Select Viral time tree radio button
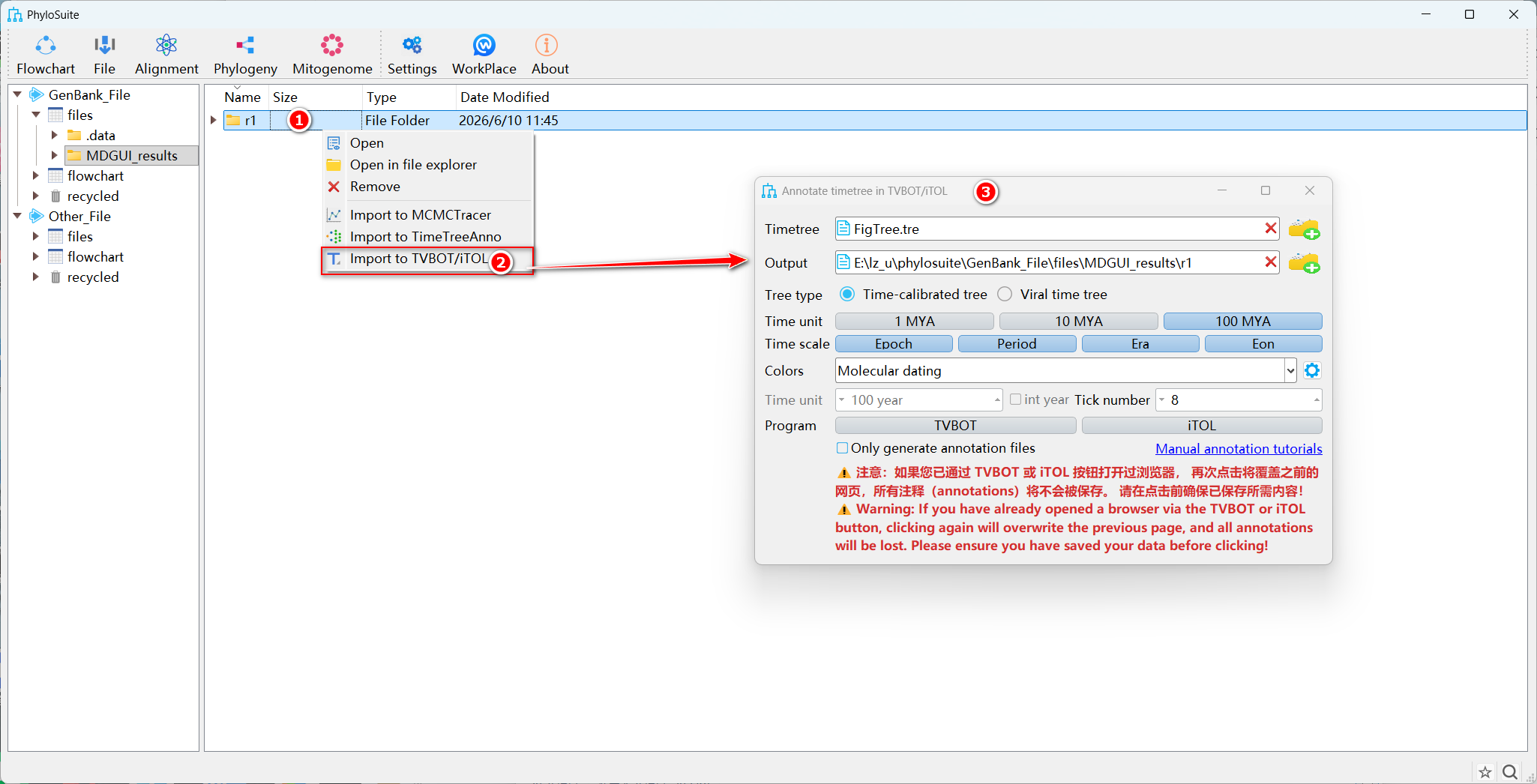Screen dimensions: 1537x784 point(1005,294)
